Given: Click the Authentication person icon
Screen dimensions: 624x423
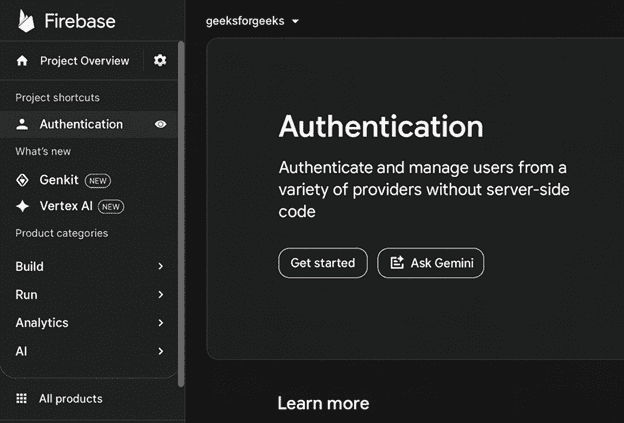Looking at the screenshot, I should pyautogui.click(x=22, y=124).
